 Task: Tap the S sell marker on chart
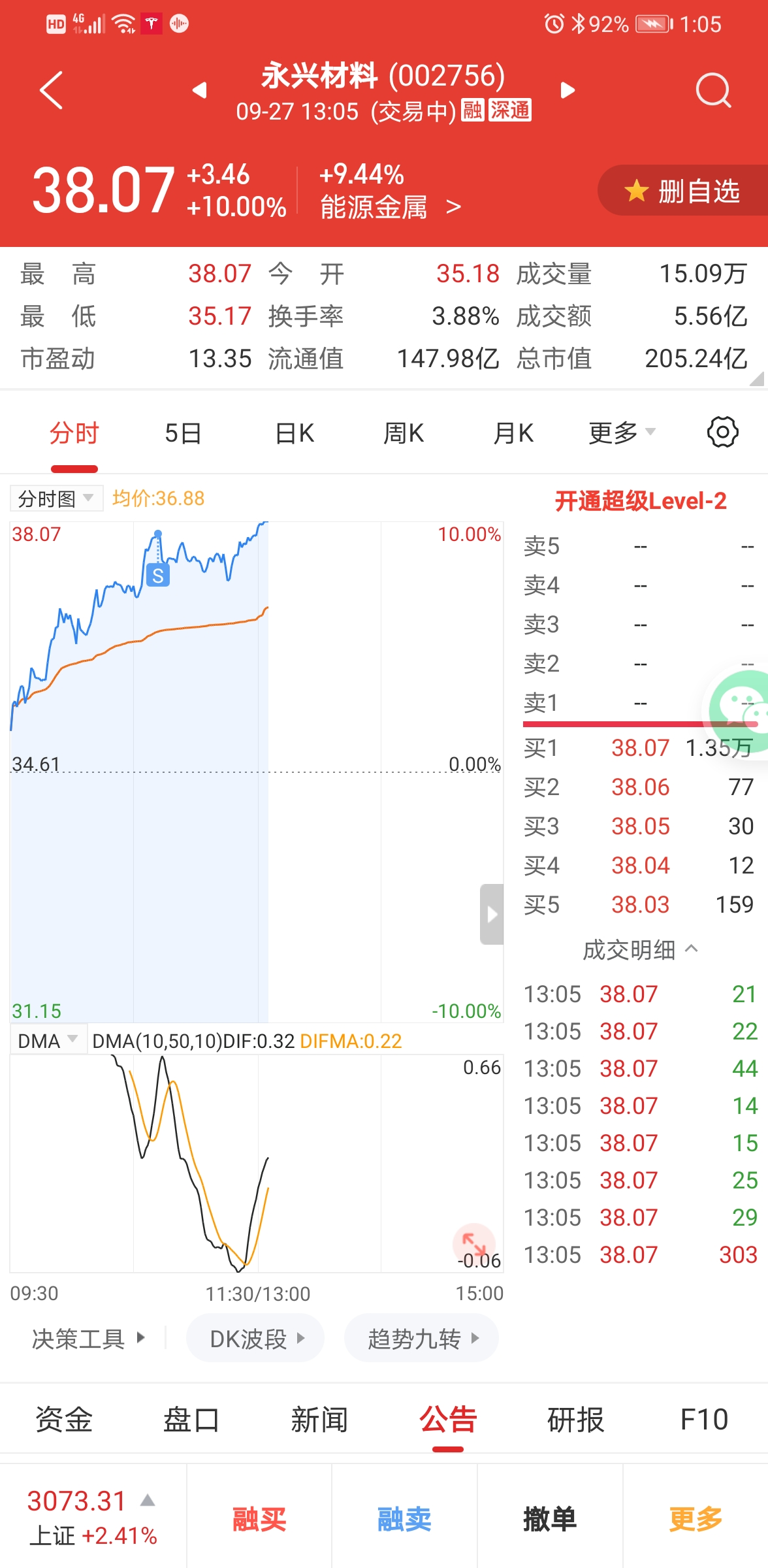(158, 575)
